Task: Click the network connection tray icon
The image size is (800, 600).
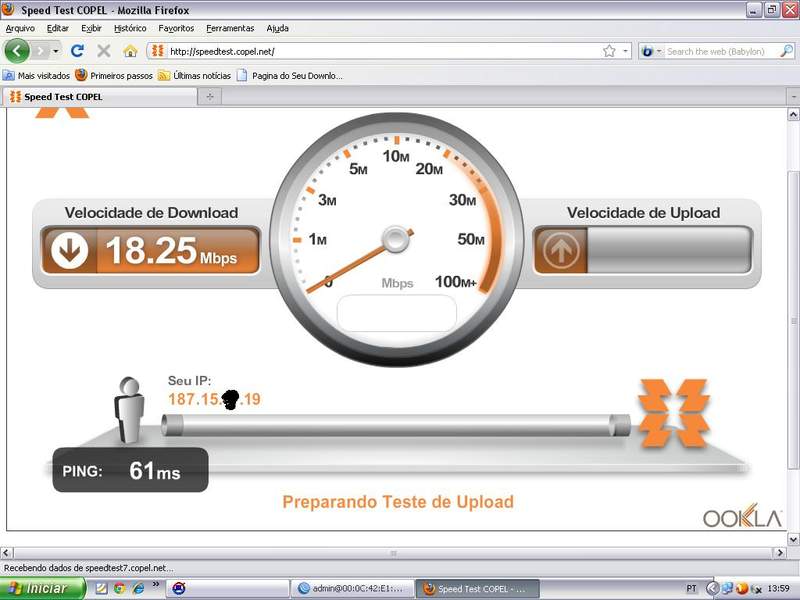Action: [x=727, y=589]
